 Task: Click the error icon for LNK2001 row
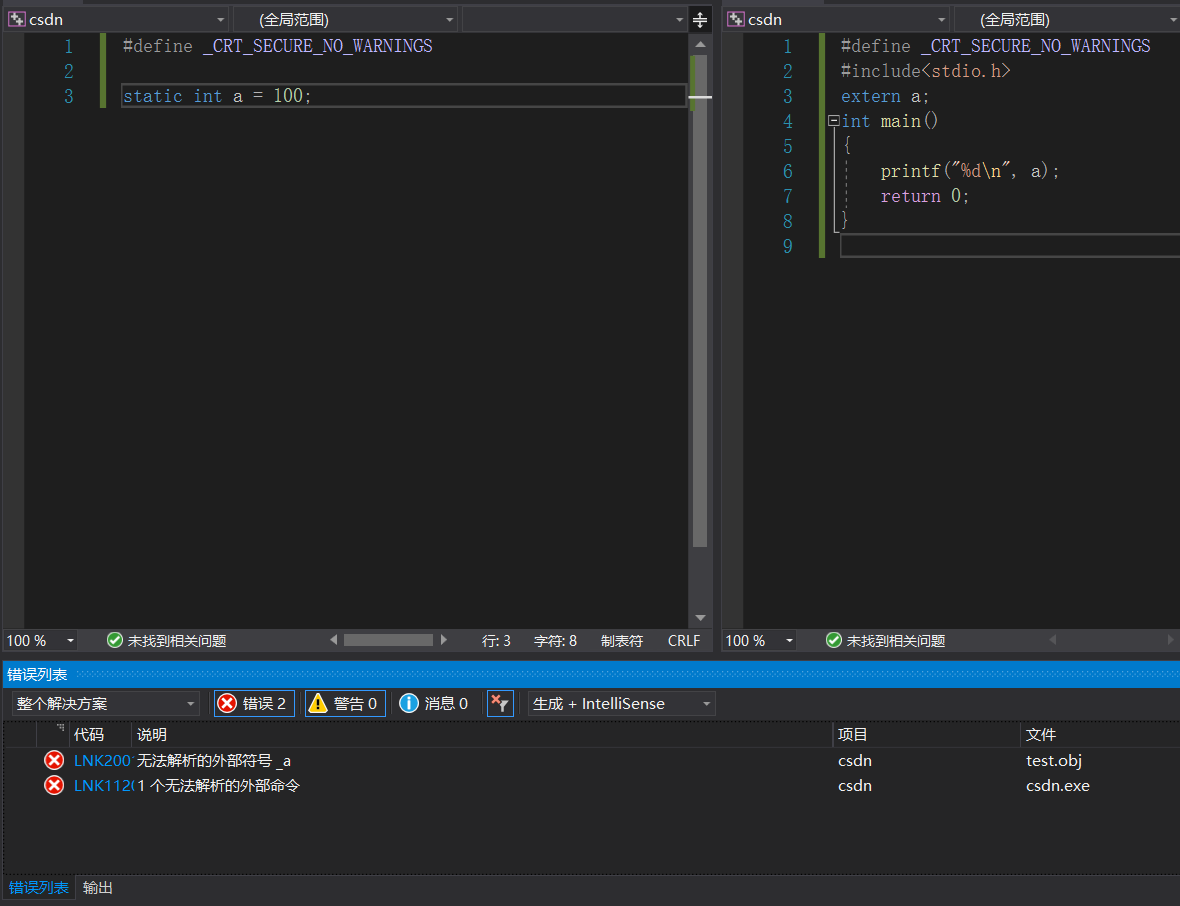point(54,760)
